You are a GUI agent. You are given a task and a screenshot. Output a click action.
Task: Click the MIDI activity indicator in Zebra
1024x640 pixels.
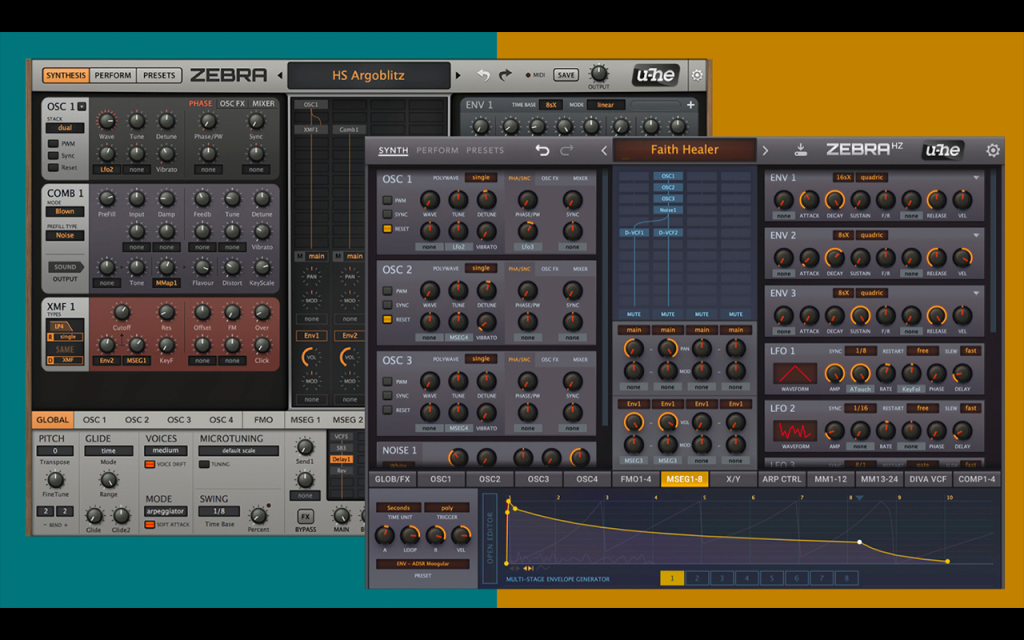coord(528,75)
